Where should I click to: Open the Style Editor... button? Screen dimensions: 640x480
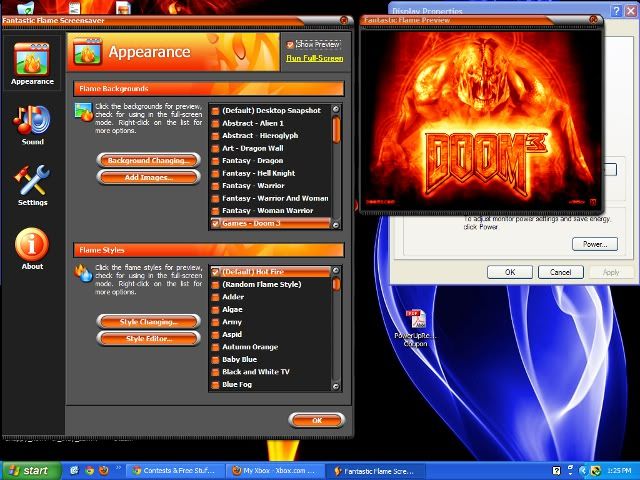tap(149, 338)
